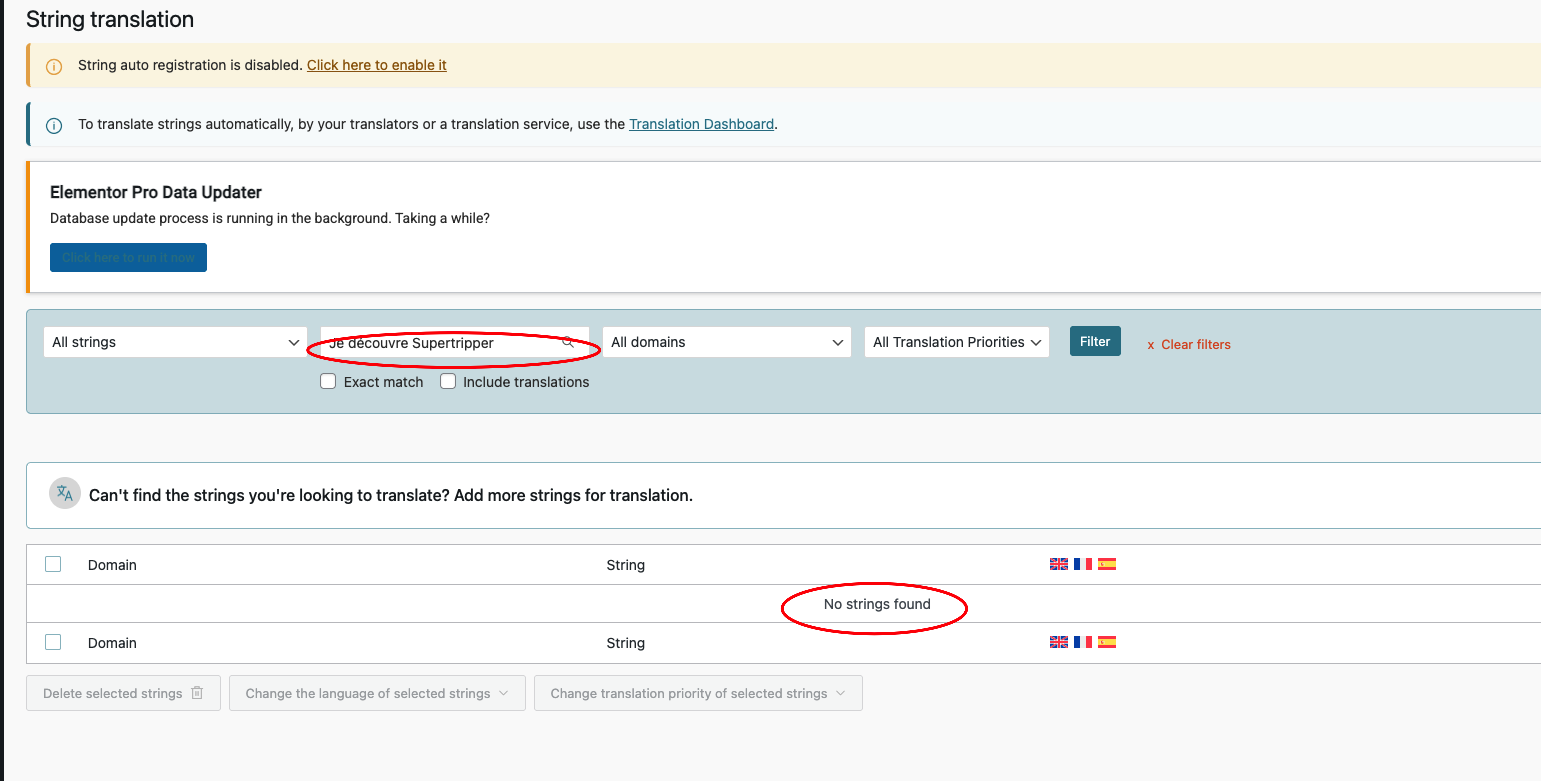The height and width of the screenshot is (781, 1541).
Task: Click the French flag in the header row
Action: (x=1083, y=564)
